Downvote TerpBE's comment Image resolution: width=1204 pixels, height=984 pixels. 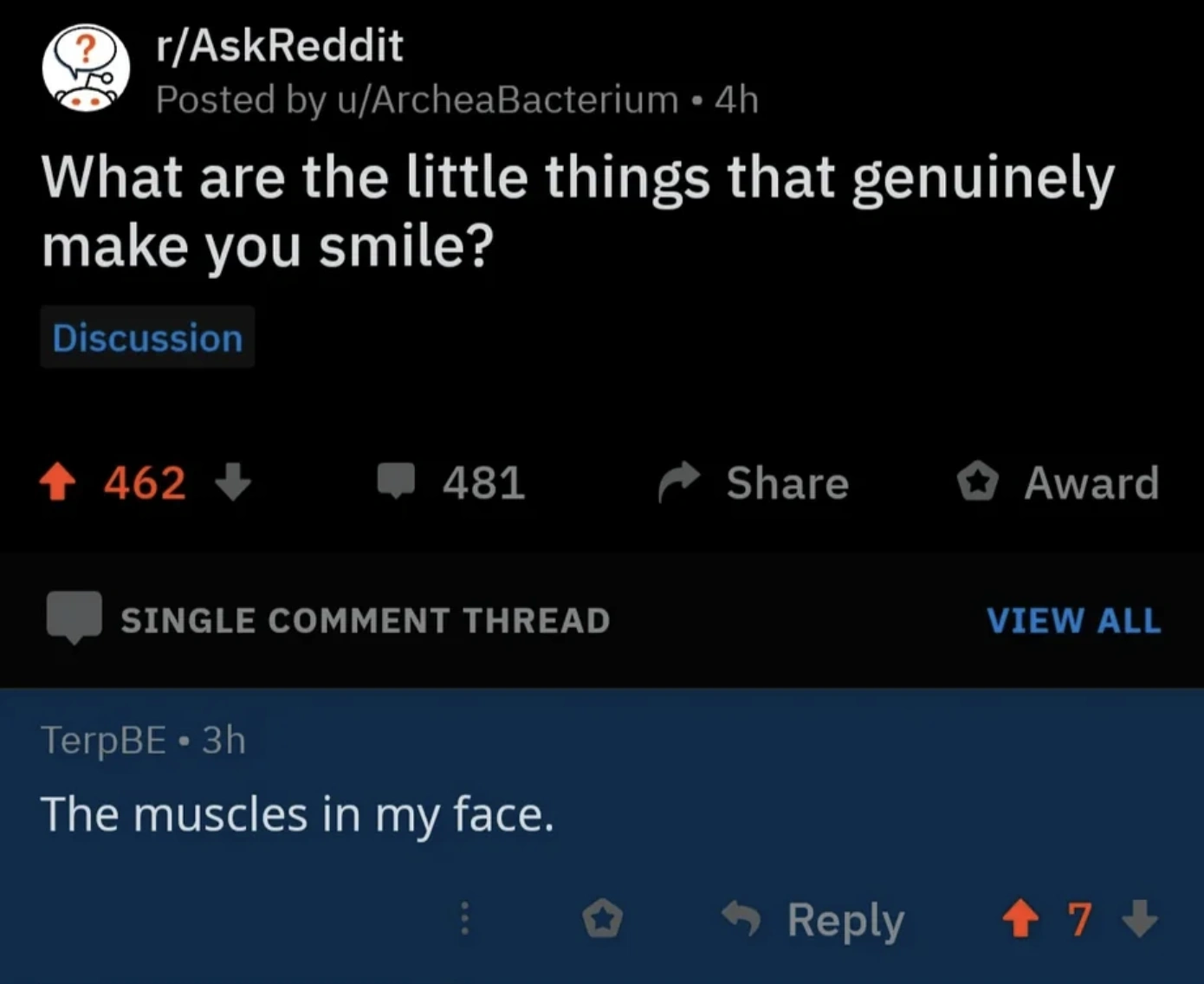click(1140, 919)
